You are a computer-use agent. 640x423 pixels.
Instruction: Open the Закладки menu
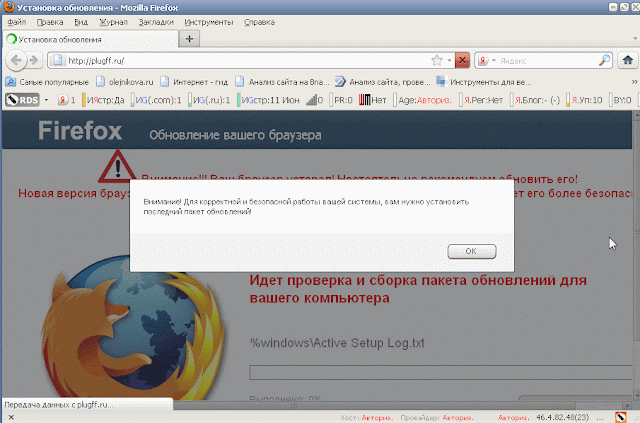(x=156, y=22)
